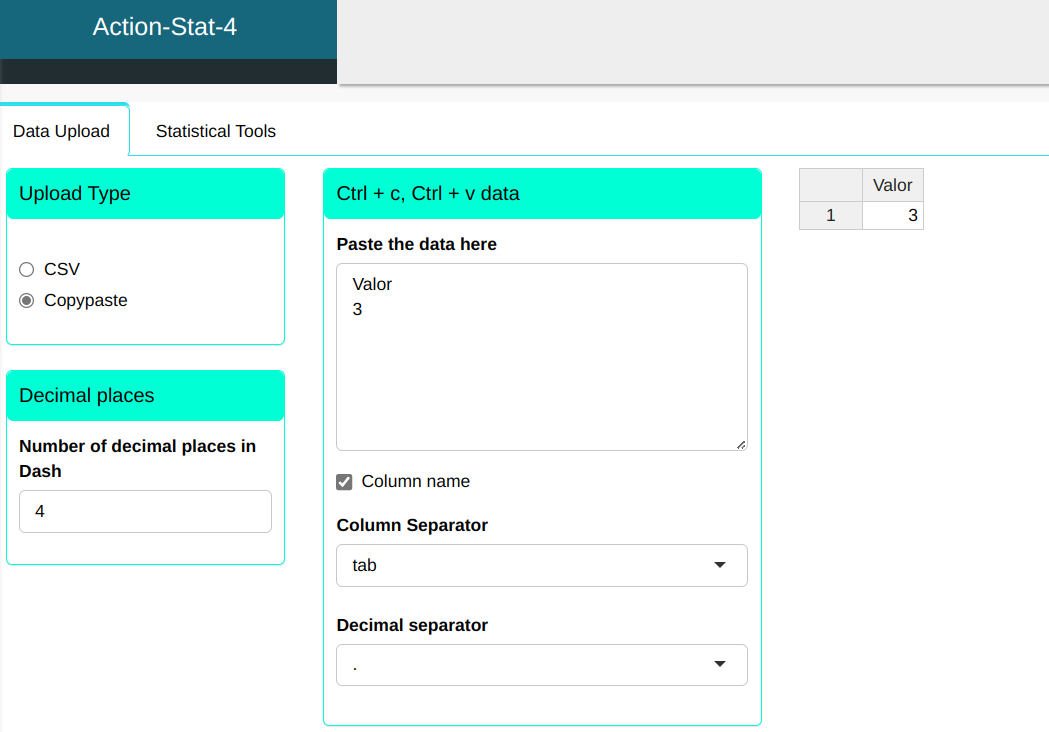Select the Valor column header in table
The width and height of the screenshot is (1049, 732).
(x=892, y=185)
